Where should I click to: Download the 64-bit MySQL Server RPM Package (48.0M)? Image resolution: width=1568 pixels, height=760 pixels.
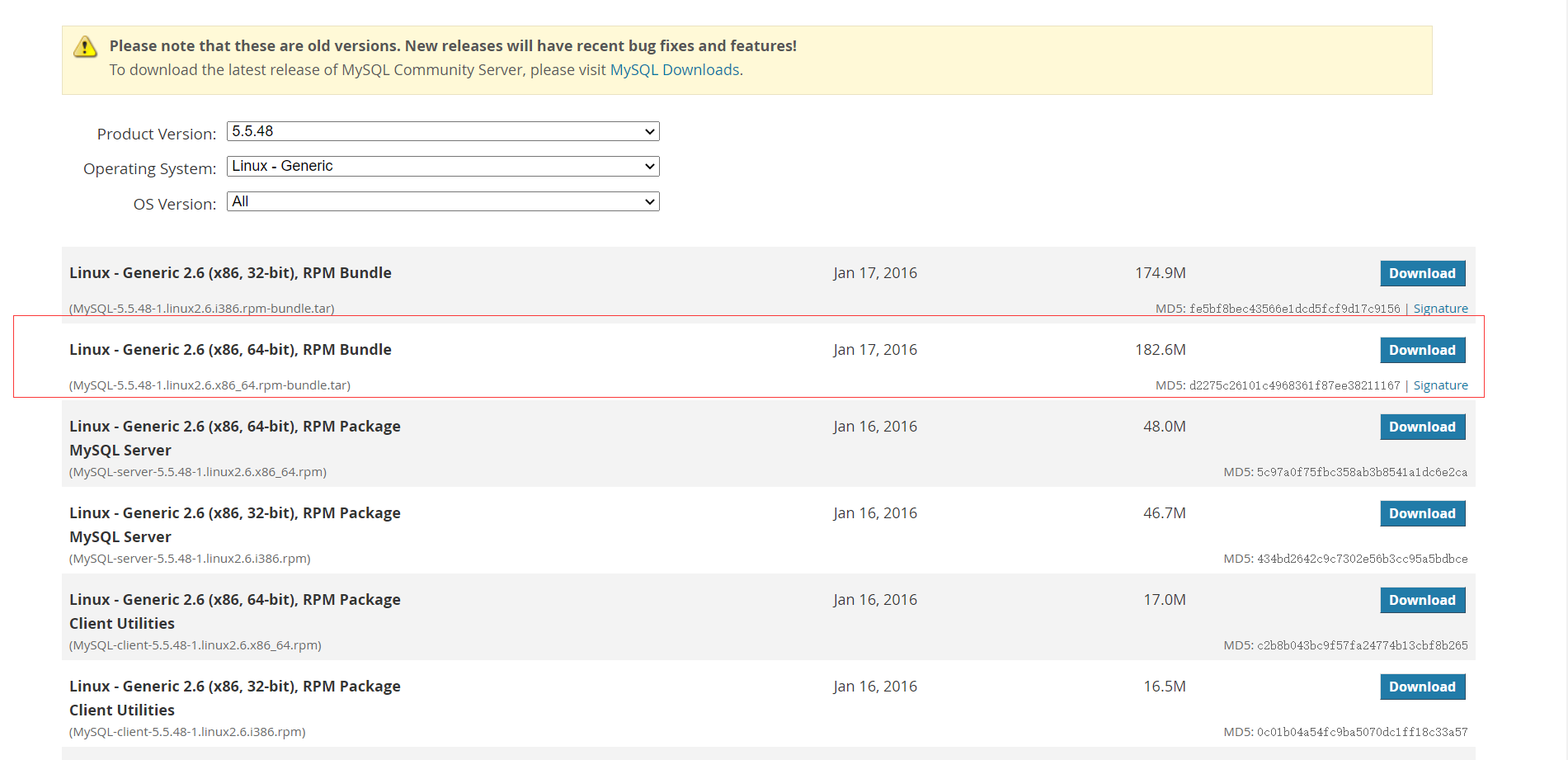click(1423, 427)
